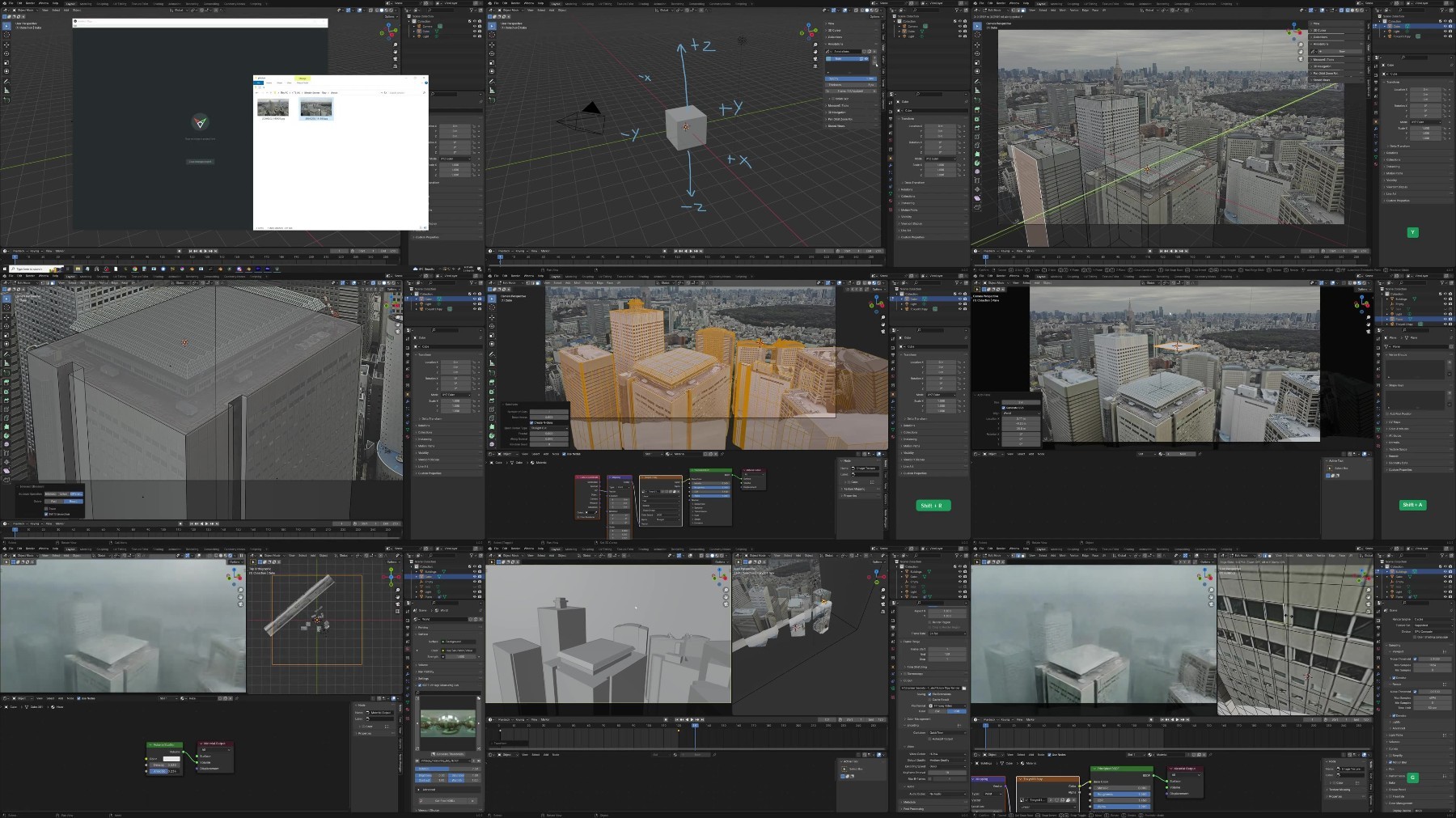Click the zoom magnifier icon in file-explorer screenshot viewport

(396, 46)
